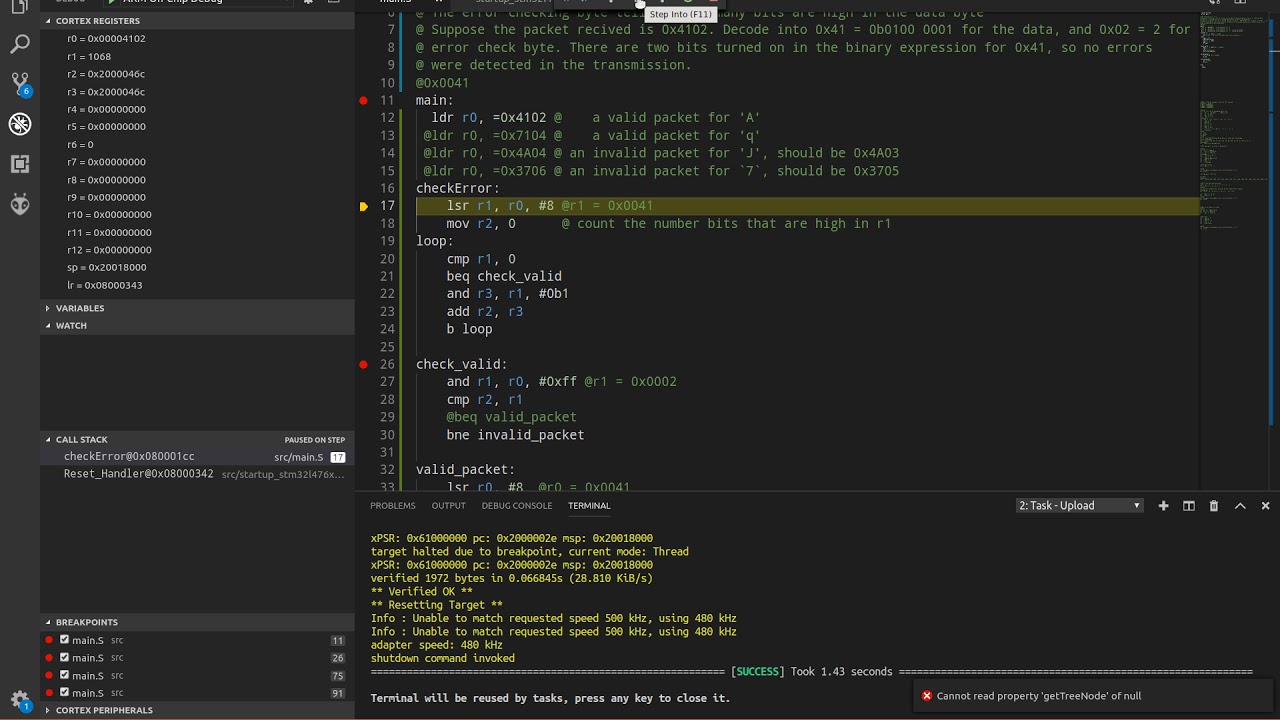Select register row r2 = 0x2000046c
Viewport: 1280px width, 720px height.
(x=197, y=74)
